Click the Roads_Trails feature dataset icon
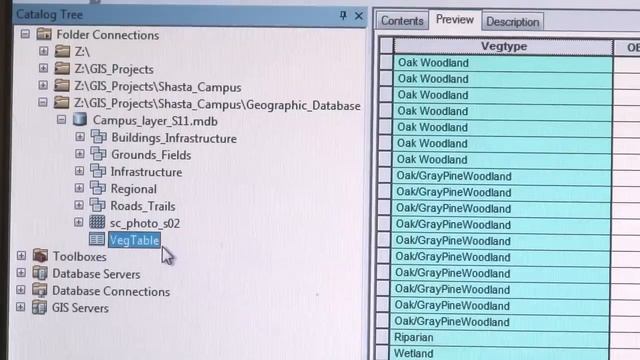The height and width of the screenshot is (360, 640). pos(98,205)
